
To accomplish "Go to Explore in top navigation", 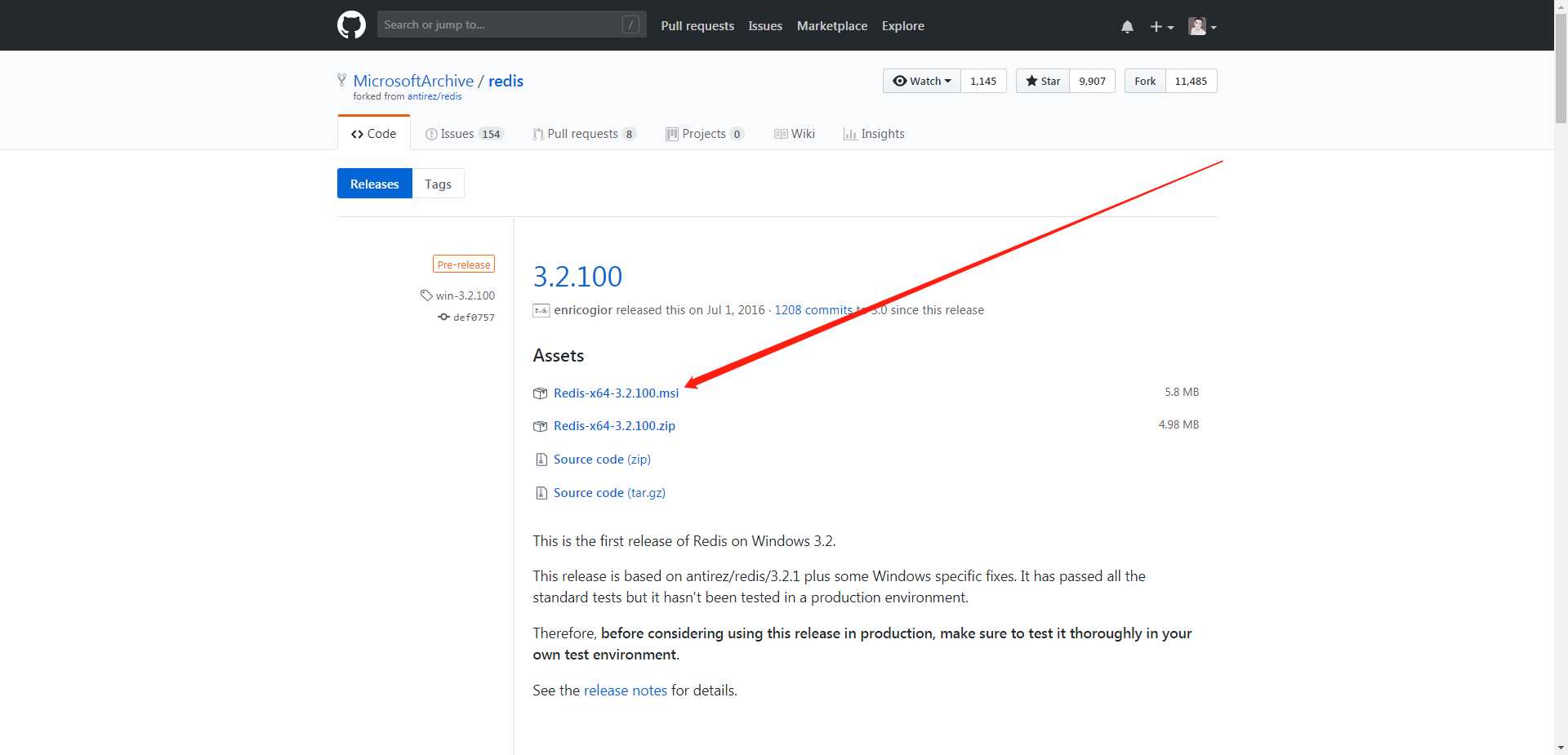I will pos(903,26).
